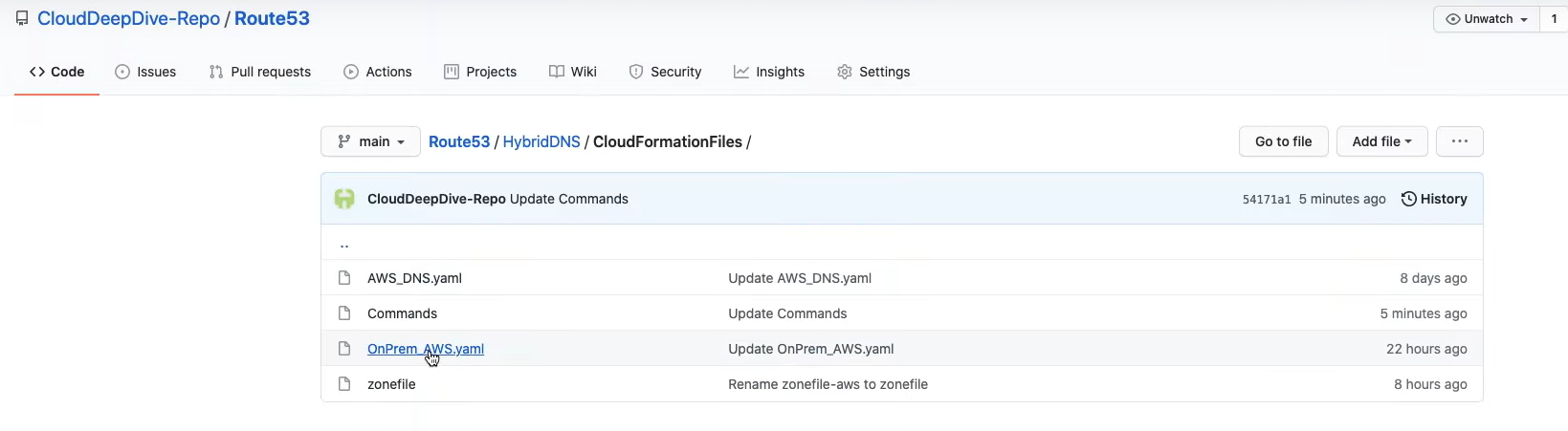Open the main branch dropdown
Screen dimensions: 1568x431
(370, 141)
